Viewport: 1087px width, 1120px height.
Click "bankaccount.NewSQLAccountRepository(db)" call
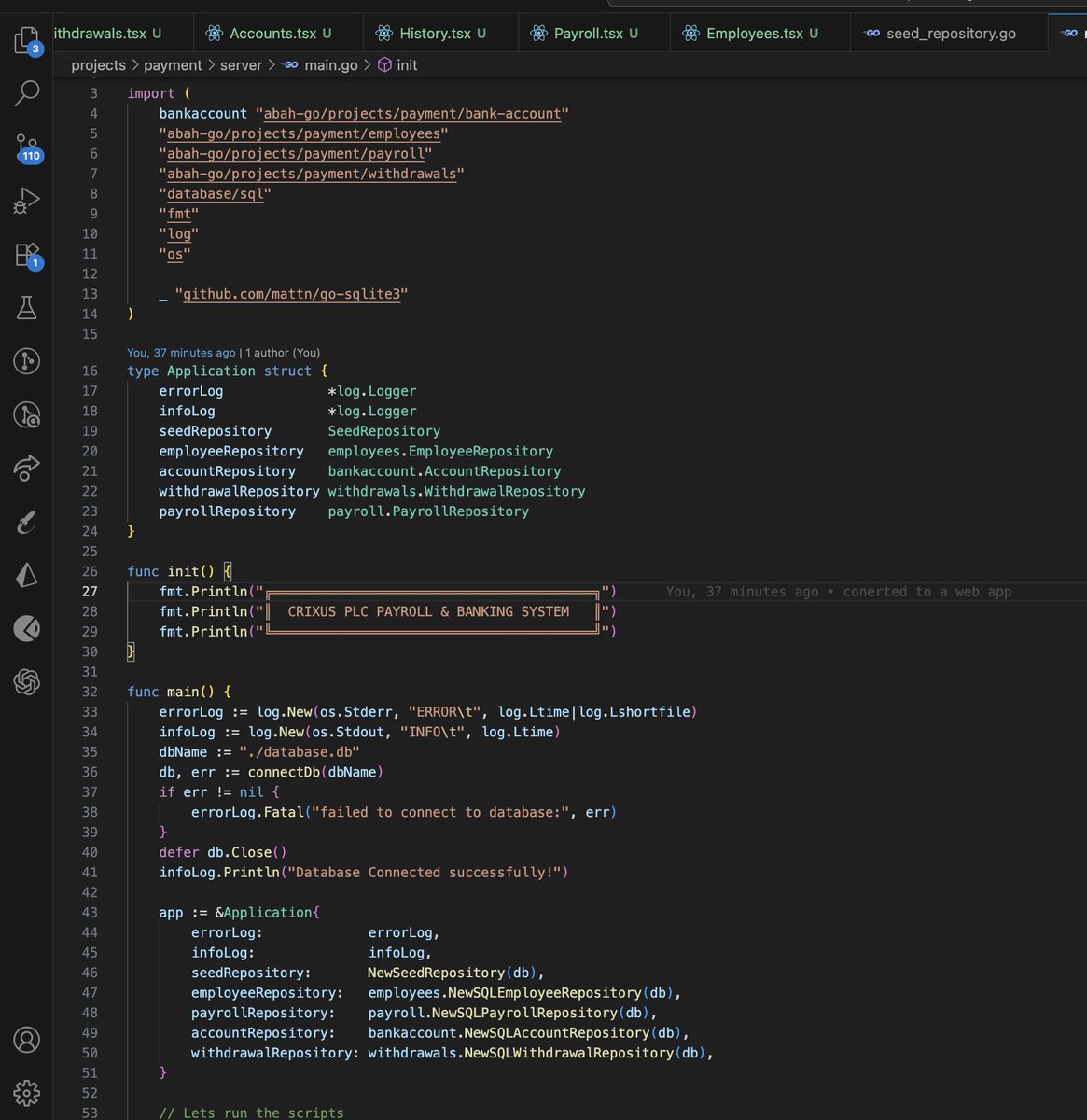click(x=524, y=1033)
